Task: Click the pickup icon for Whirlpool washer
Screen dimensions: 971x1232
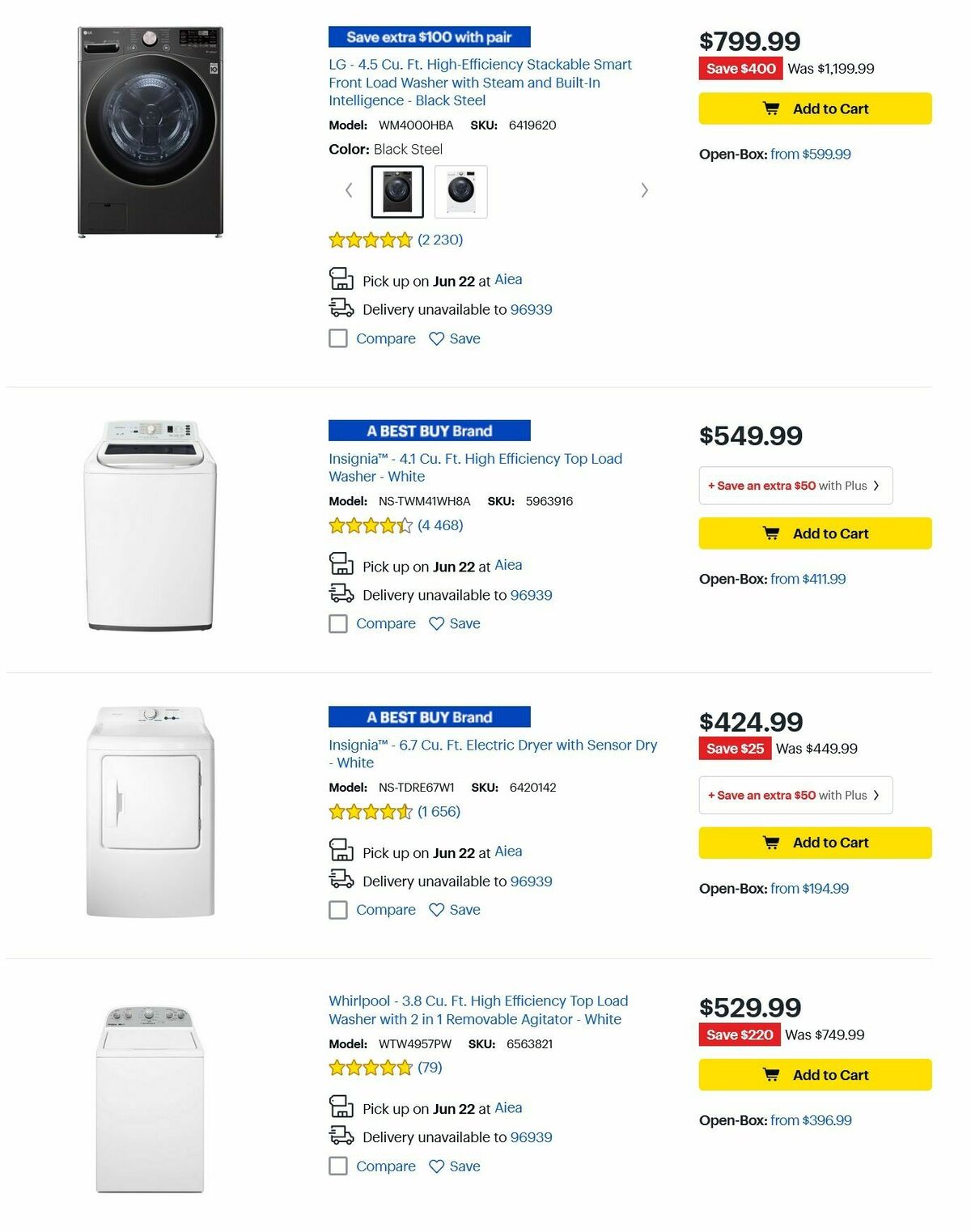Action: [x=341, y=1107]
